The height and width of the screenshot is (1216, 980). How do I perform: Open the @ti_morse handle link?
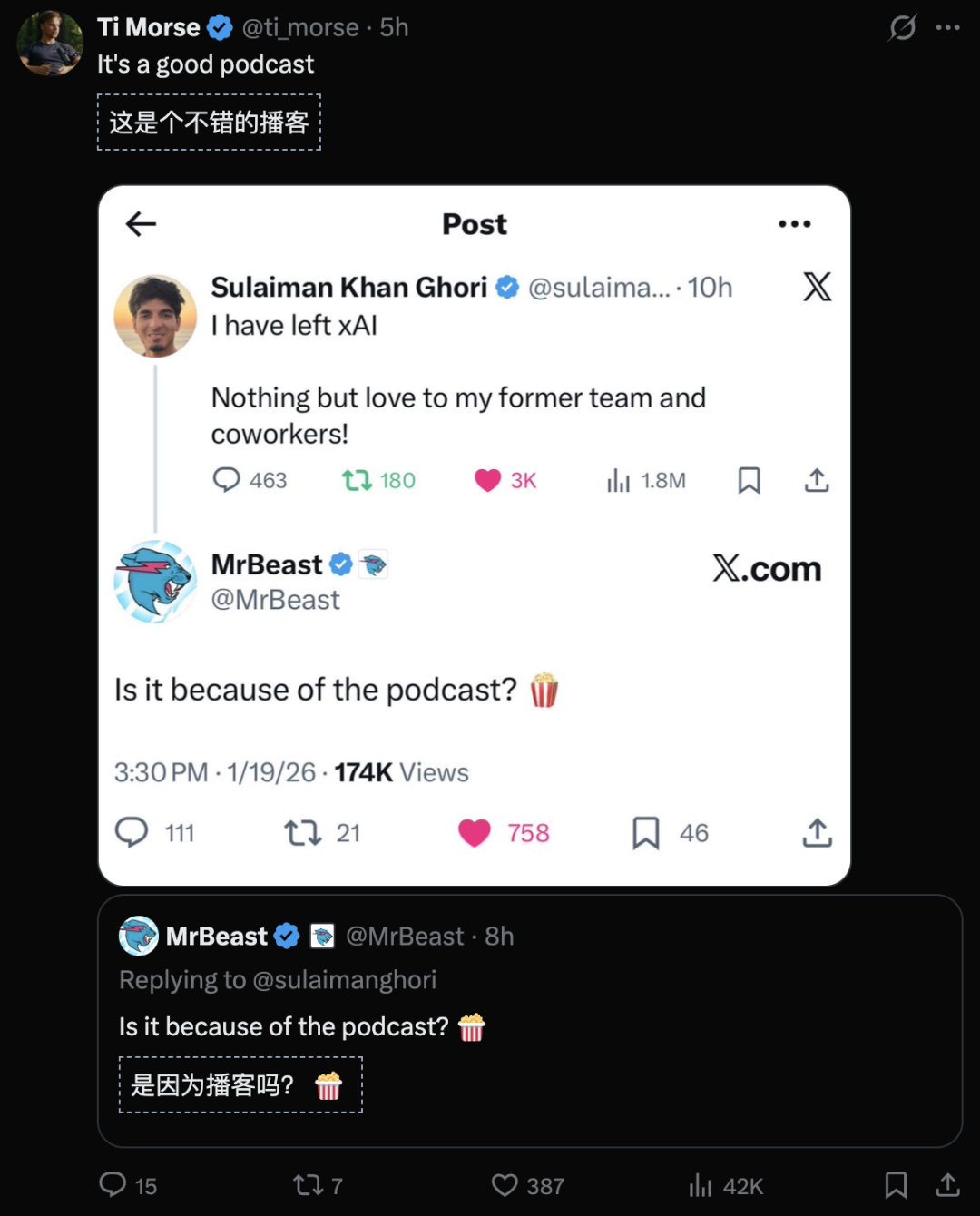(x=300, y=28)
